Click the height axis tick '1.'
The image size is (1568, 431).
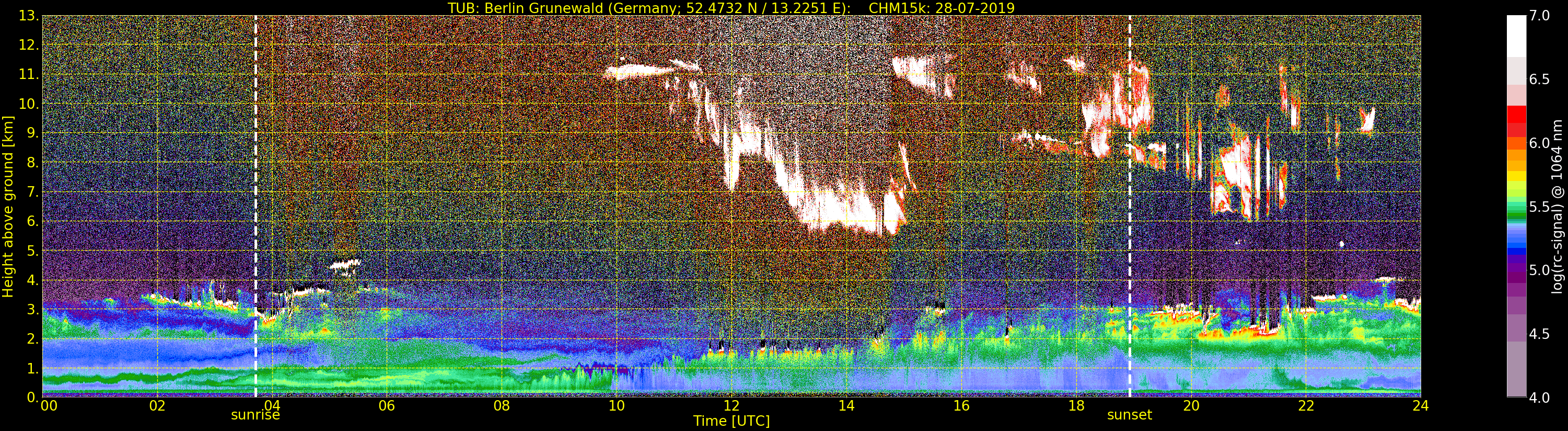(x=33, y=368)
